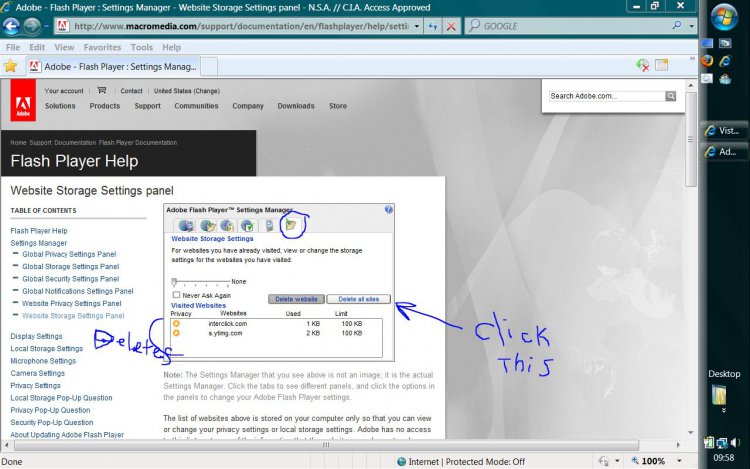
Task: Launch Internet Explorer from quick launch
Action: (x=726, y=61)
